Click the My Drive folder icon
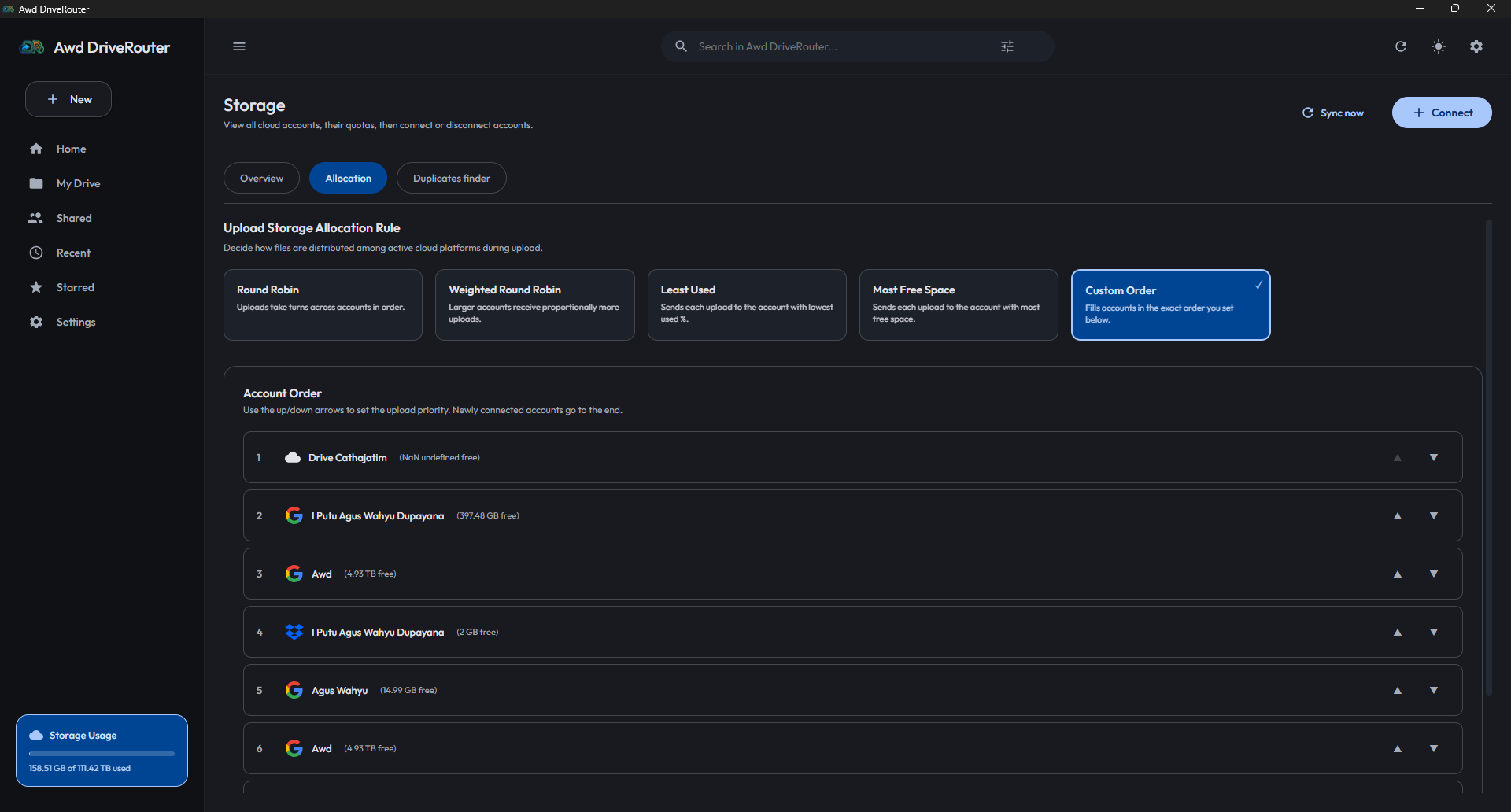 click(x=36, y=183)
